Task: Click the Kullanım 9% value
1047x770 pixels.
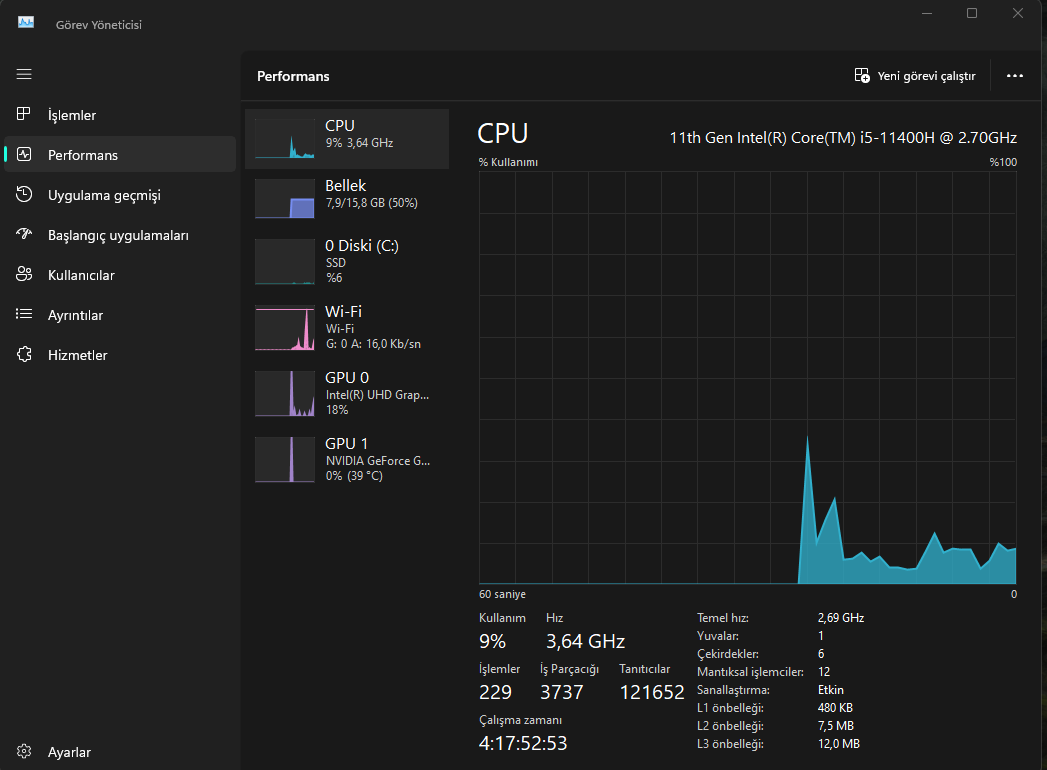Action: (x=493, y=641)
